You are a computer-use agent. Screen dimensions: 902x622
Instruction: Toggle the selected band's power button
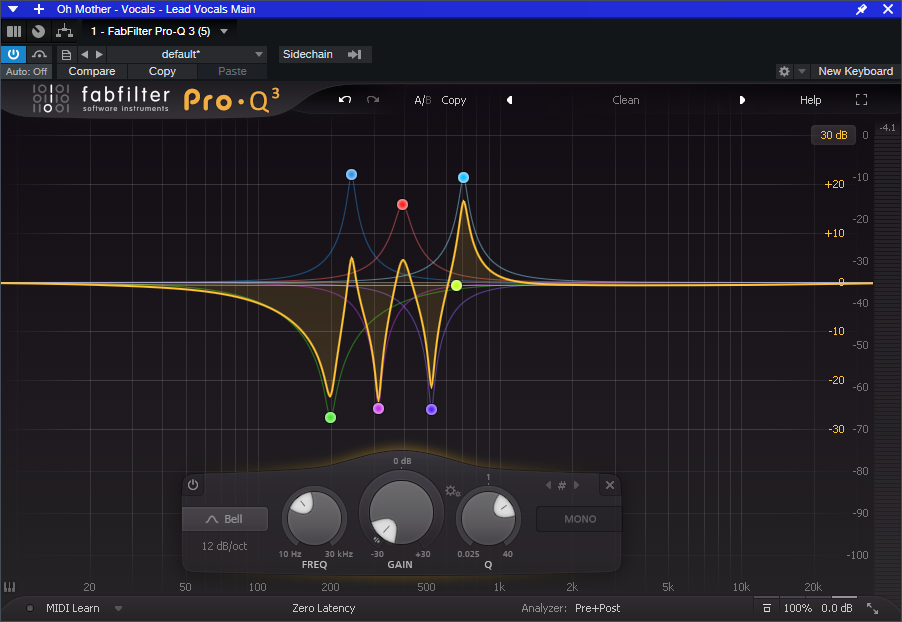pyautogui.click(x=193, y=484)
